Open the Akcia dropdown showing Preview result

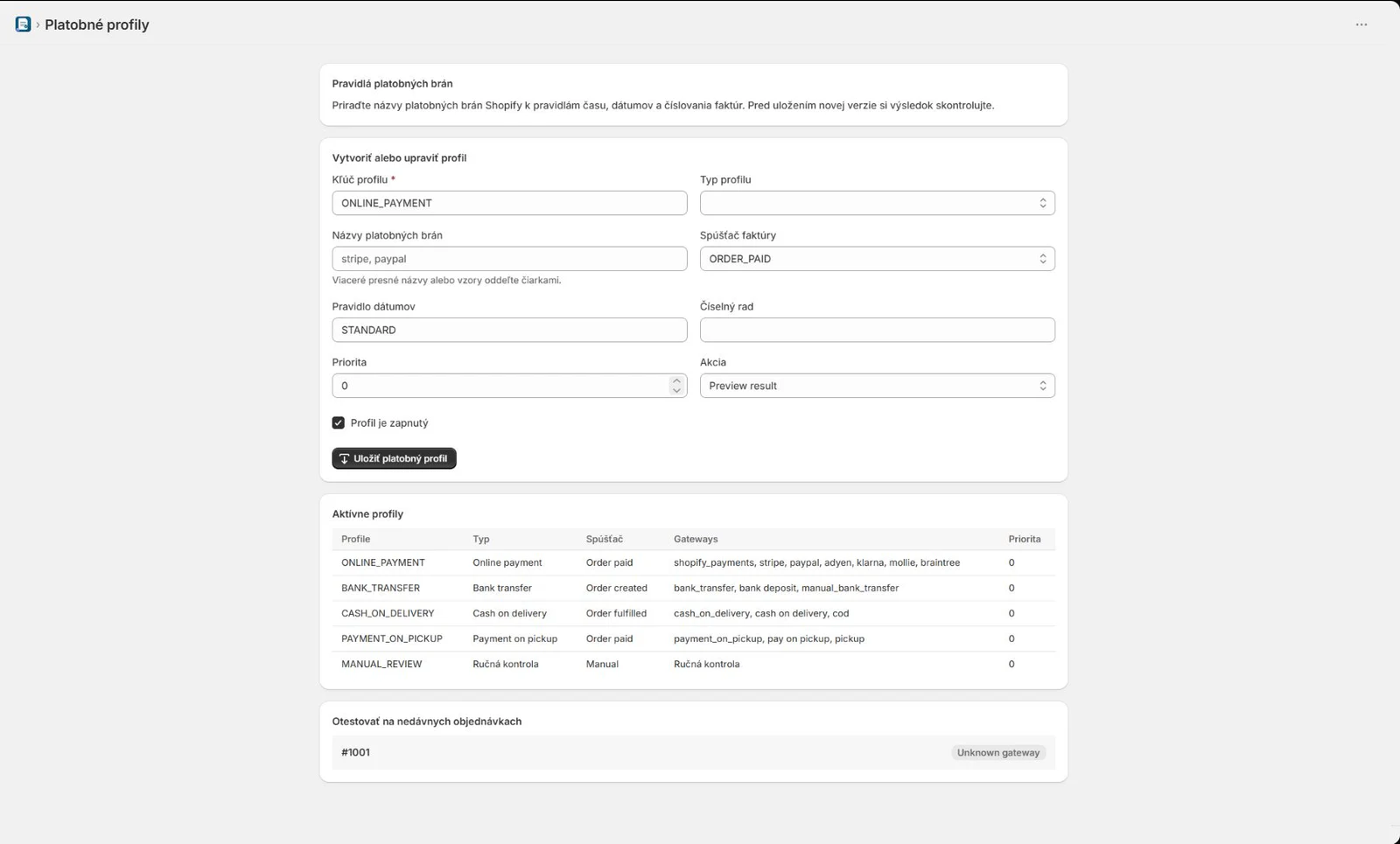[877, 386]
